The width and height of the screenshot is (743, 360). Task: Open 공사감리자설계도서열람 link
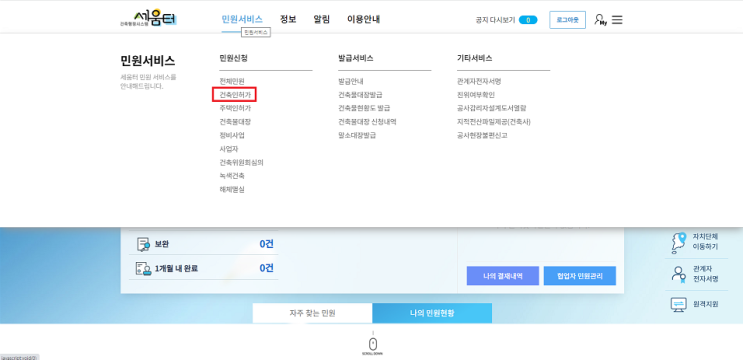click(492, 108)
